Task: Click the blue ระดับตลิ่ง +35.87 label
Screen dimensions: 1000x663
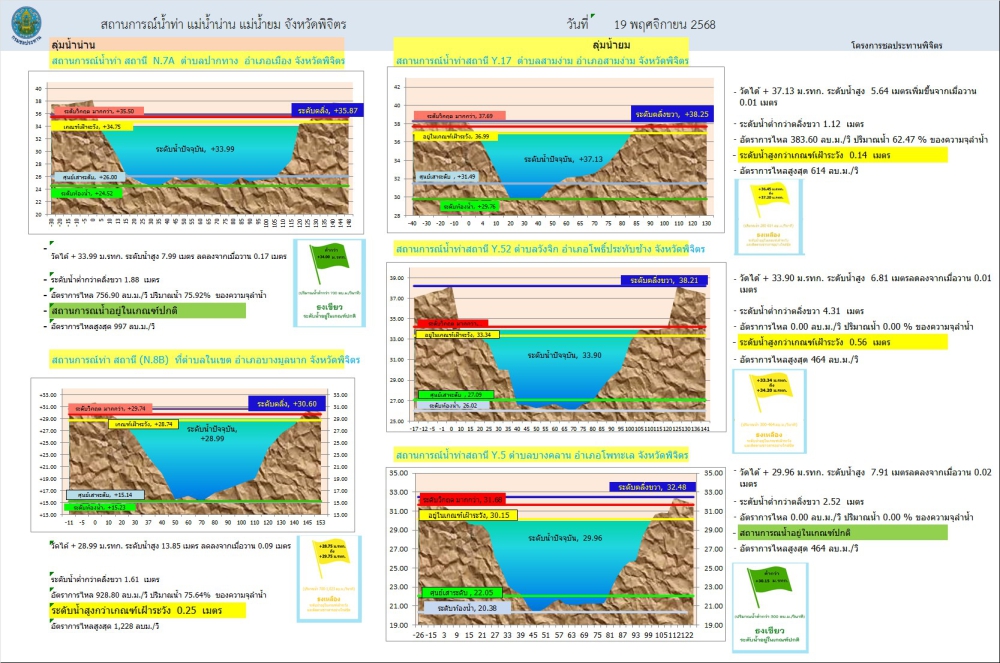Action: coord(327,109)
